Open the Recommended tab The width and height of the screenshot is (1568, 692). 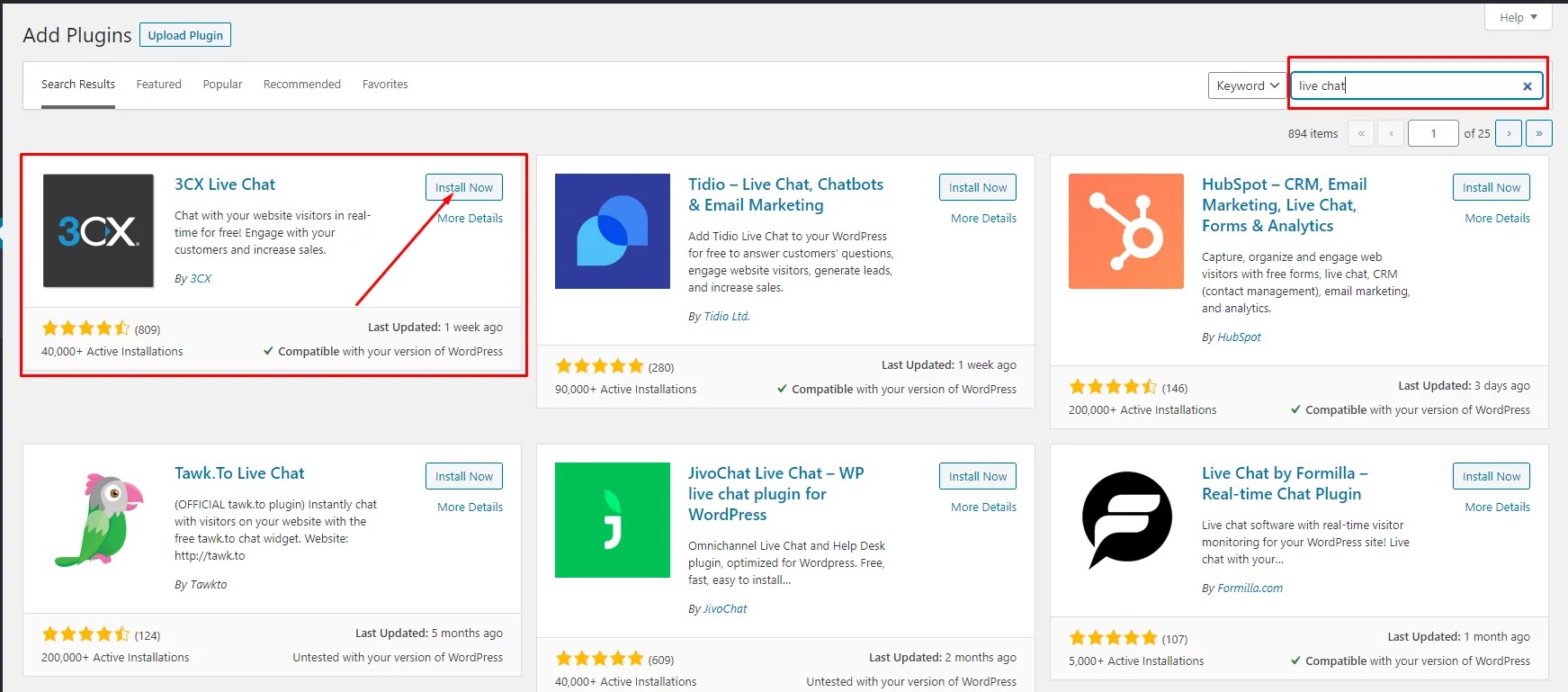click(x=302, y=85)
